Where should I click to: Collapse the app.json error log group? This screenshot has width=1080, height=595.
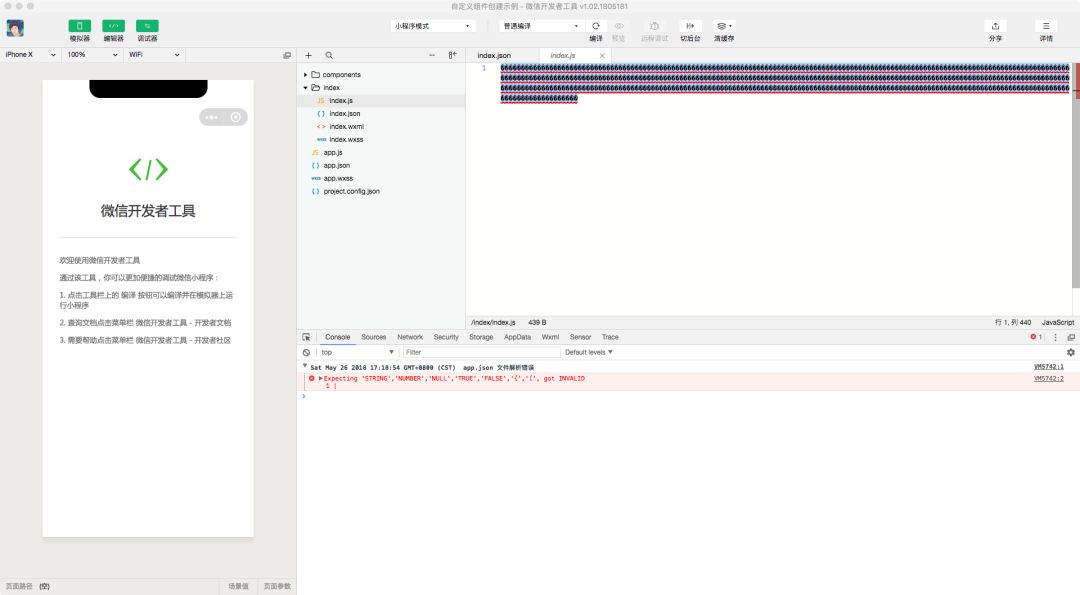304,366
